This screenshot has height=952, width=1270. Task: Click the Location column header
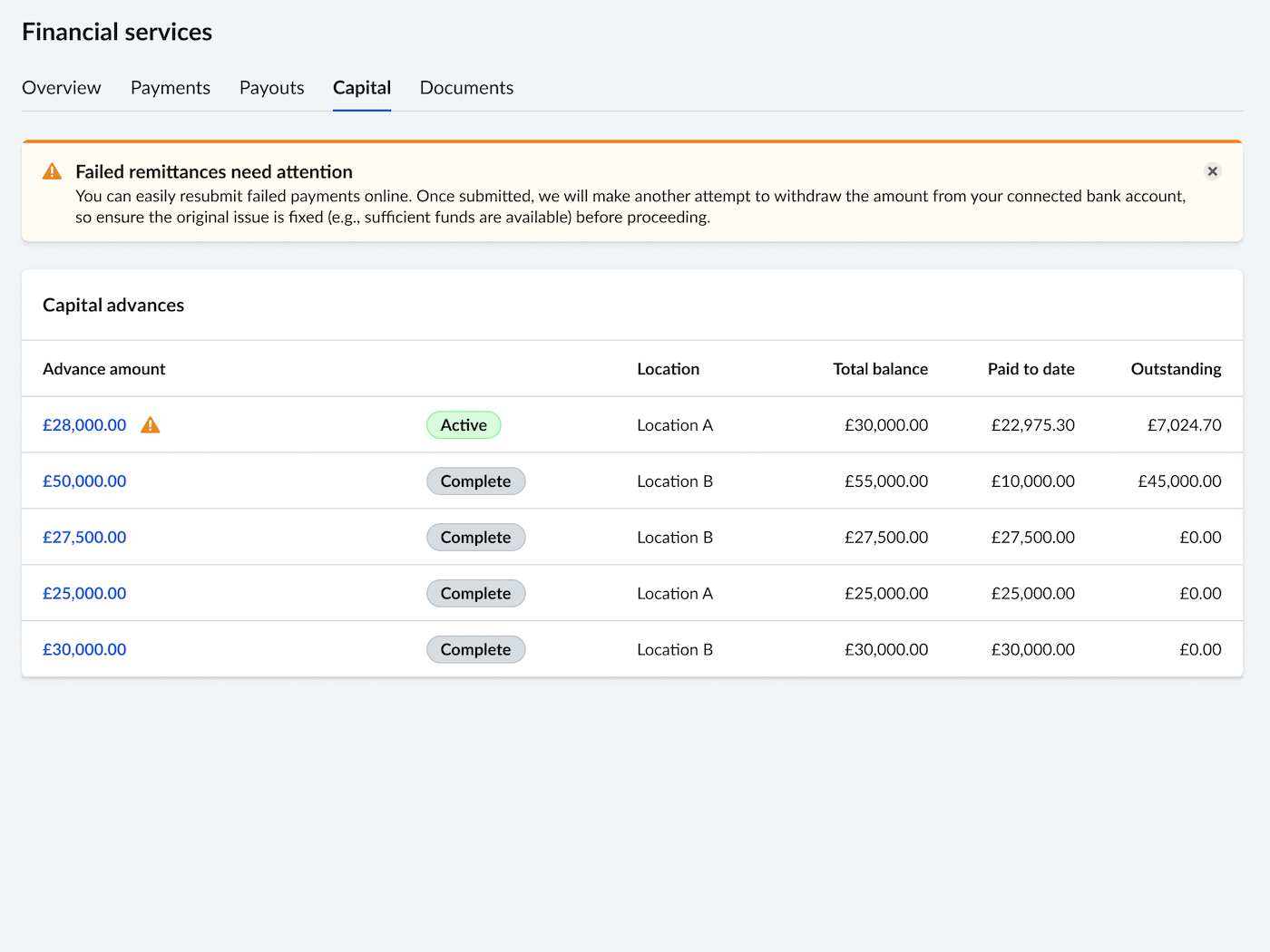[x=668, y=369]
